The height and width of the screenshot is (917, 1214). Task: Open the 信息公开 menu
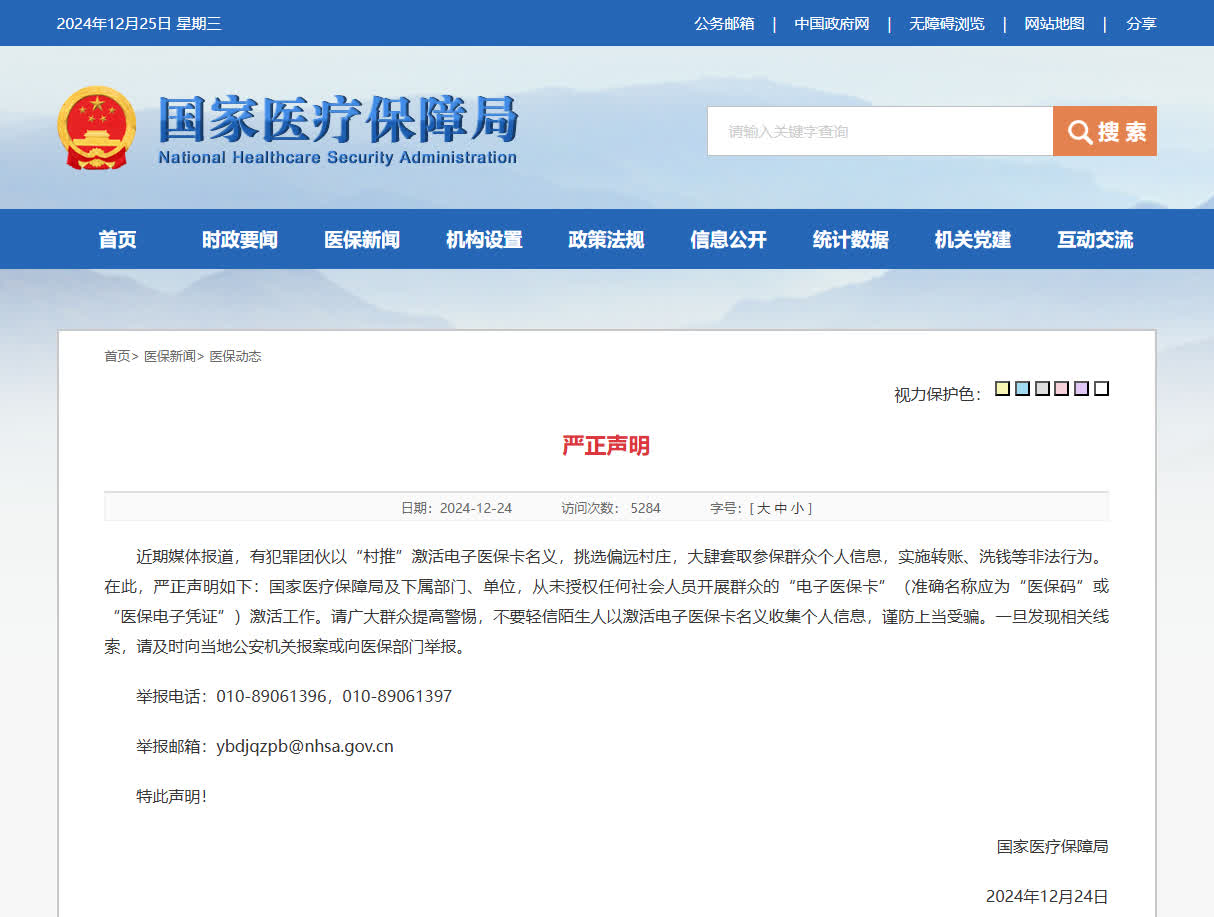point(728,240)
